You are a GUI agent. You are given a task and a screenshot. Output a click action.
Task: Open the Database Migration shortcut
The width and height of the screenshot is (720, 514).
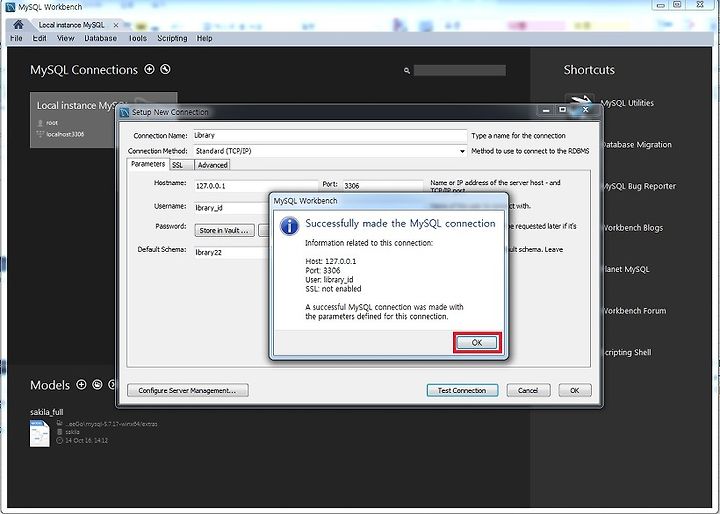(x=637, y=145)
